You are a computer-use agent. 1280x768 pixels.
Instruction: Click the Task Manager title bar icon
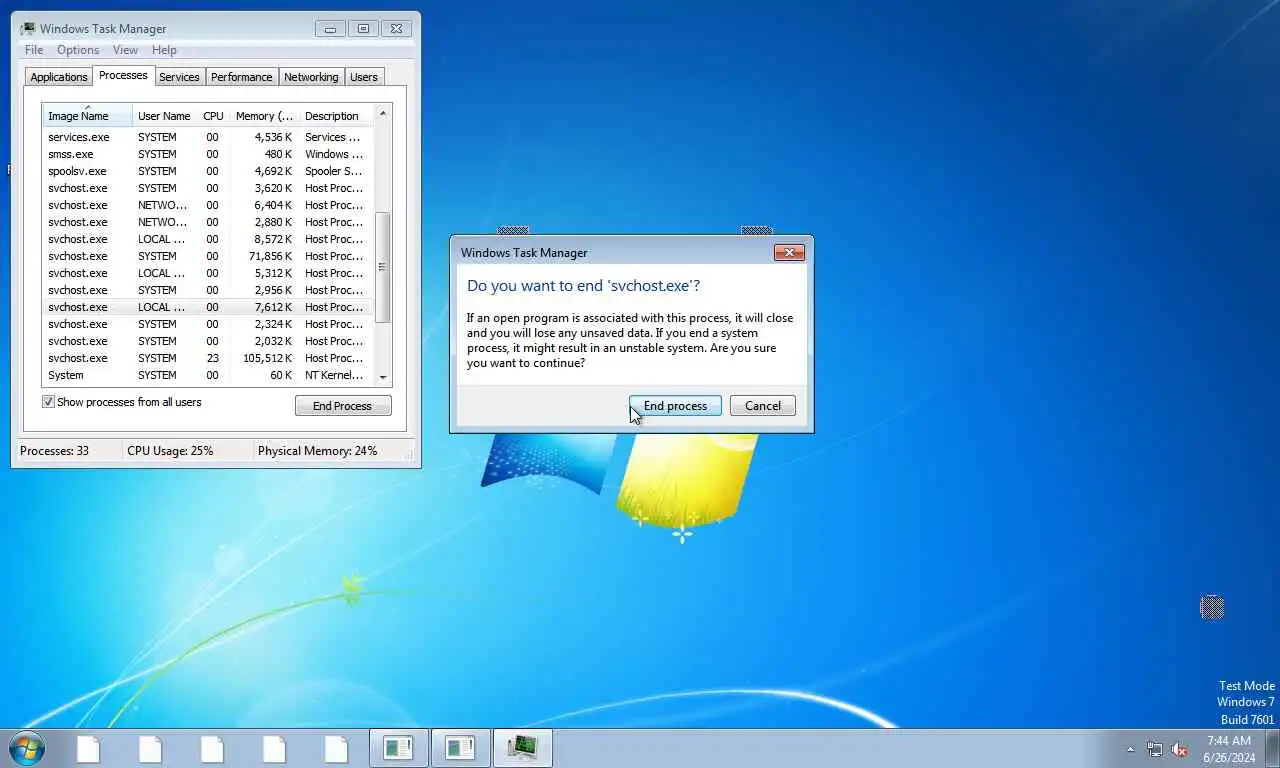click(27, 29)
